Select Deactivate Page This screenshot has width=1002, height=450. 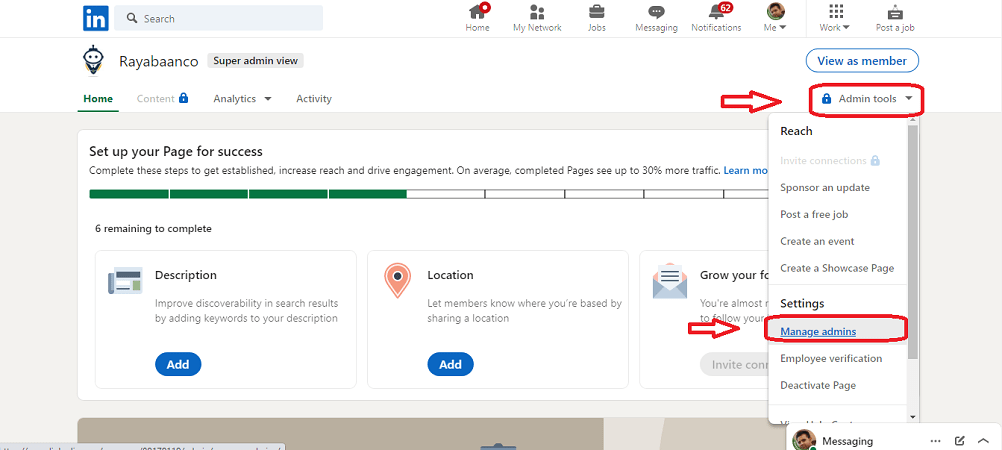817,385
